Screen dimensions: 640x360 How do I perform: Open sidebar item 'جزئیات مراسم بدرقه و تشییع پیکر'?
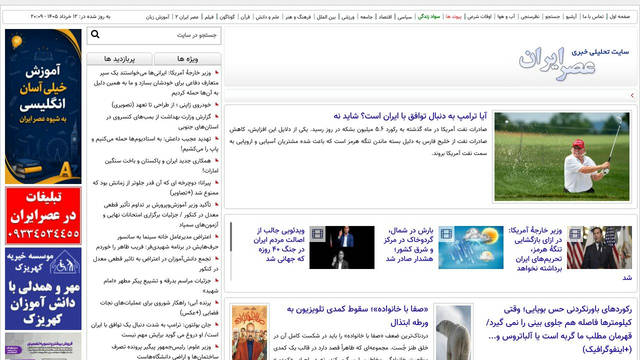pos(162,286)
